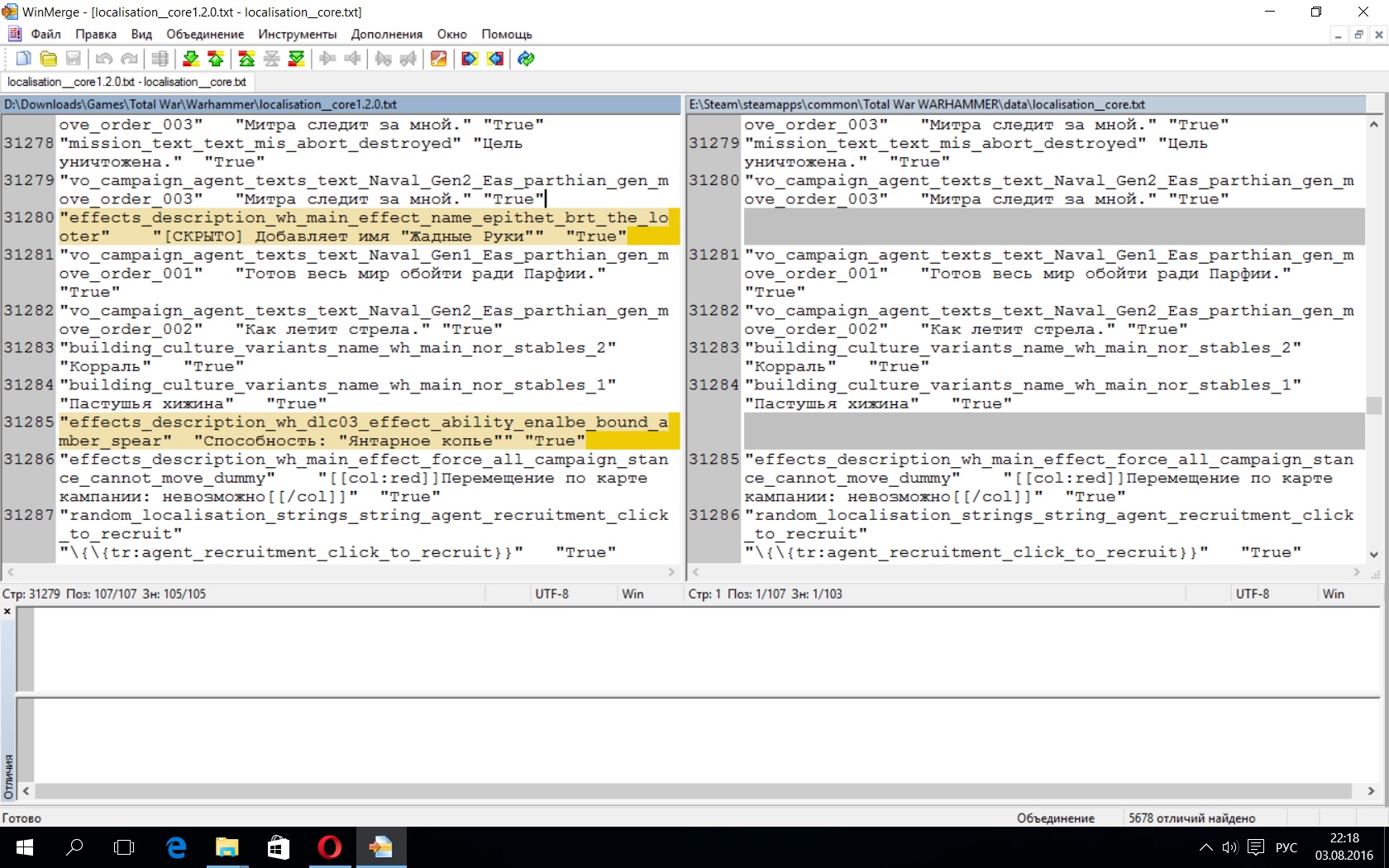Open the taskbar search
The height and width of the screenshot is (868, 1389).
75,847
